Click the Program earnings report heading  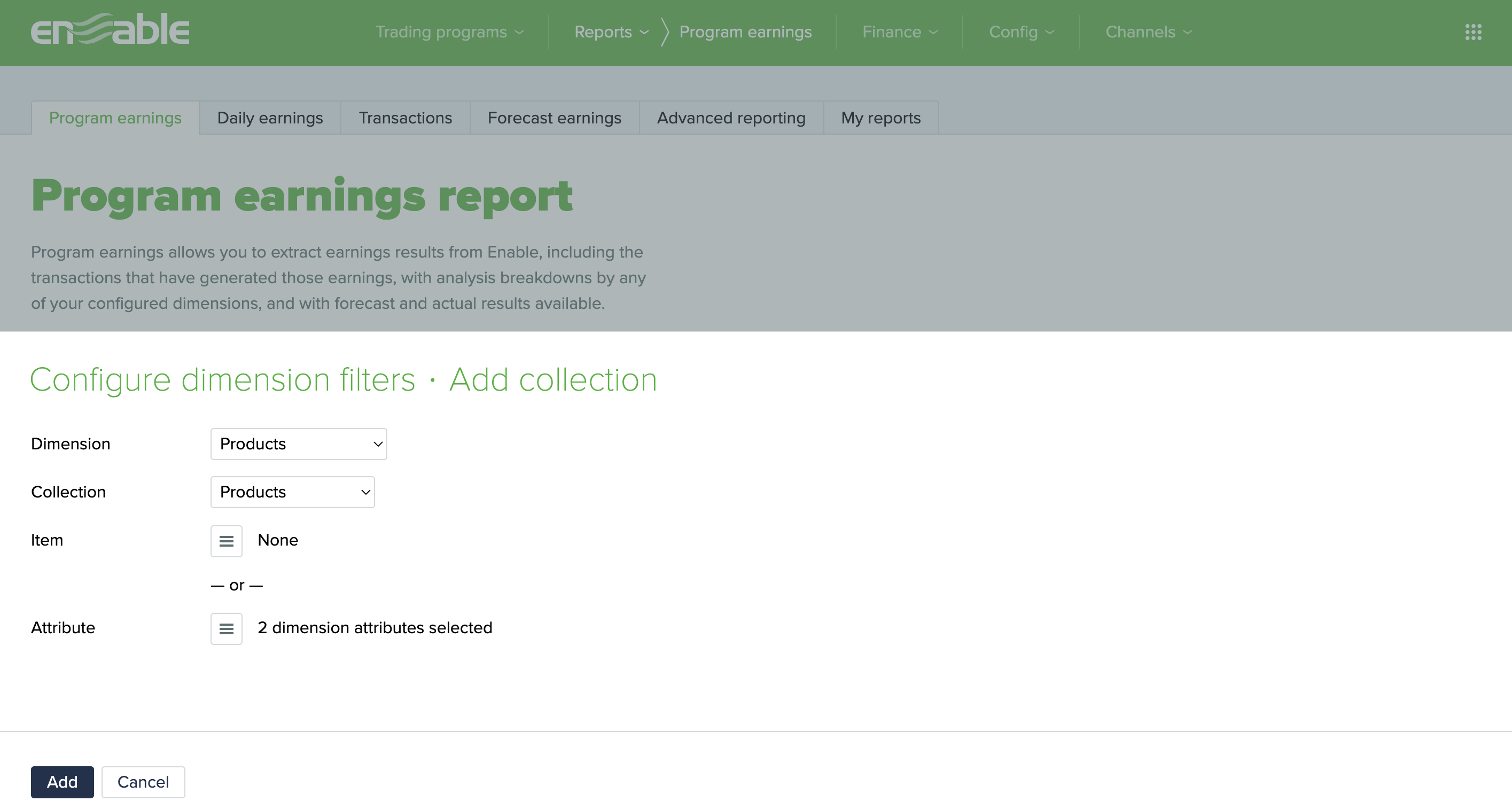click(302, 197)
